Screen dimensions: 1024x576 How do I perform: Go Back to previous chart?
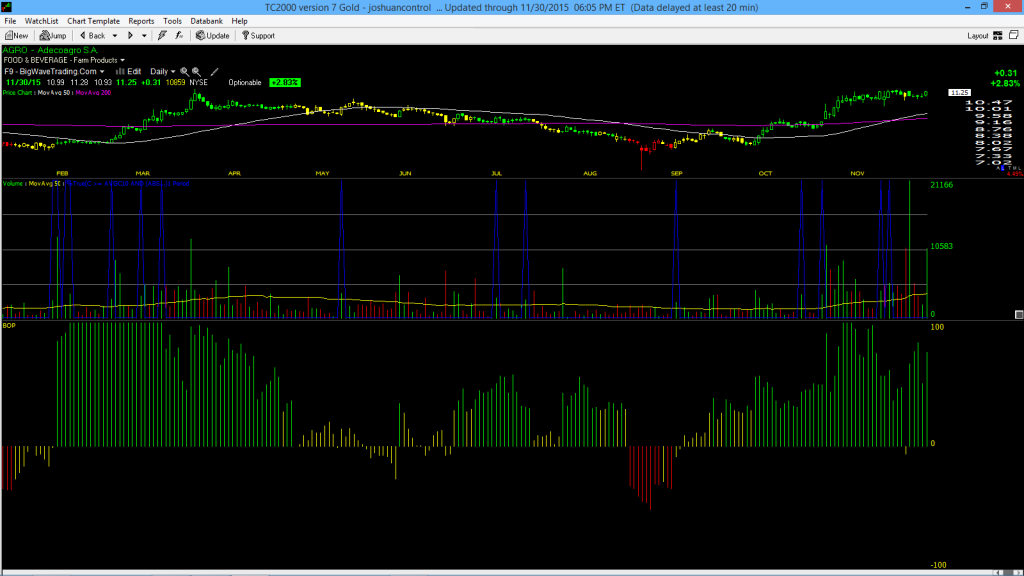(92, 35)
